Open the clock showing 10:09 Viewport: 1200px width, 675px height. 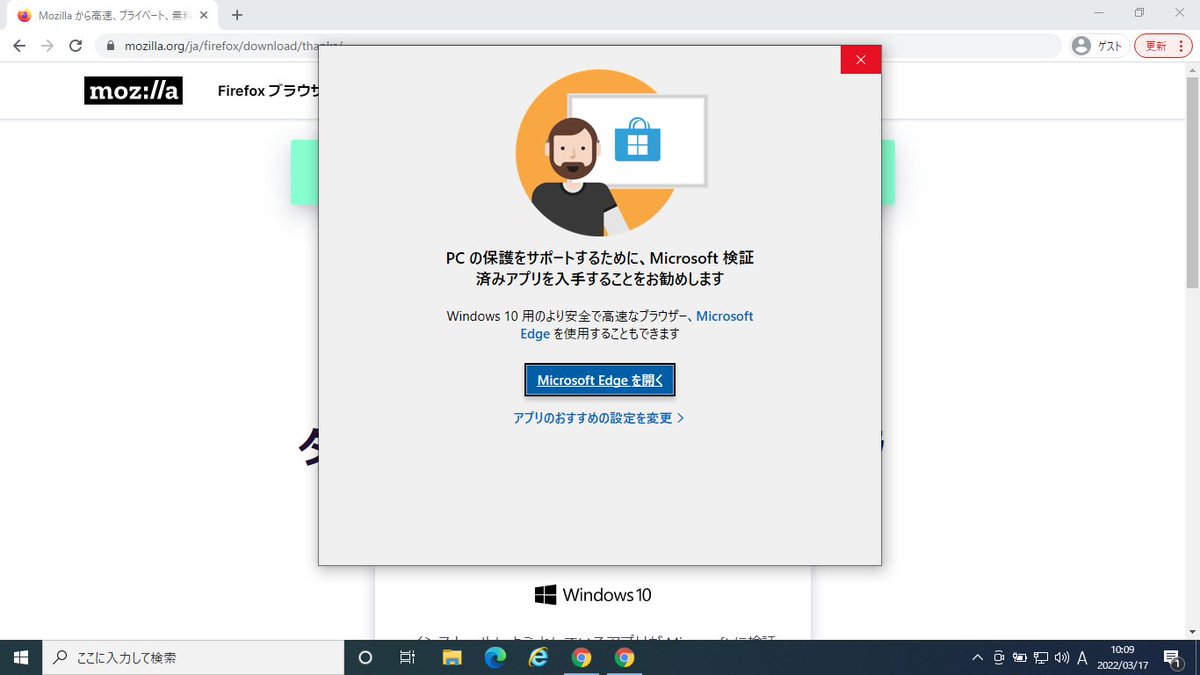[1122, 657]
